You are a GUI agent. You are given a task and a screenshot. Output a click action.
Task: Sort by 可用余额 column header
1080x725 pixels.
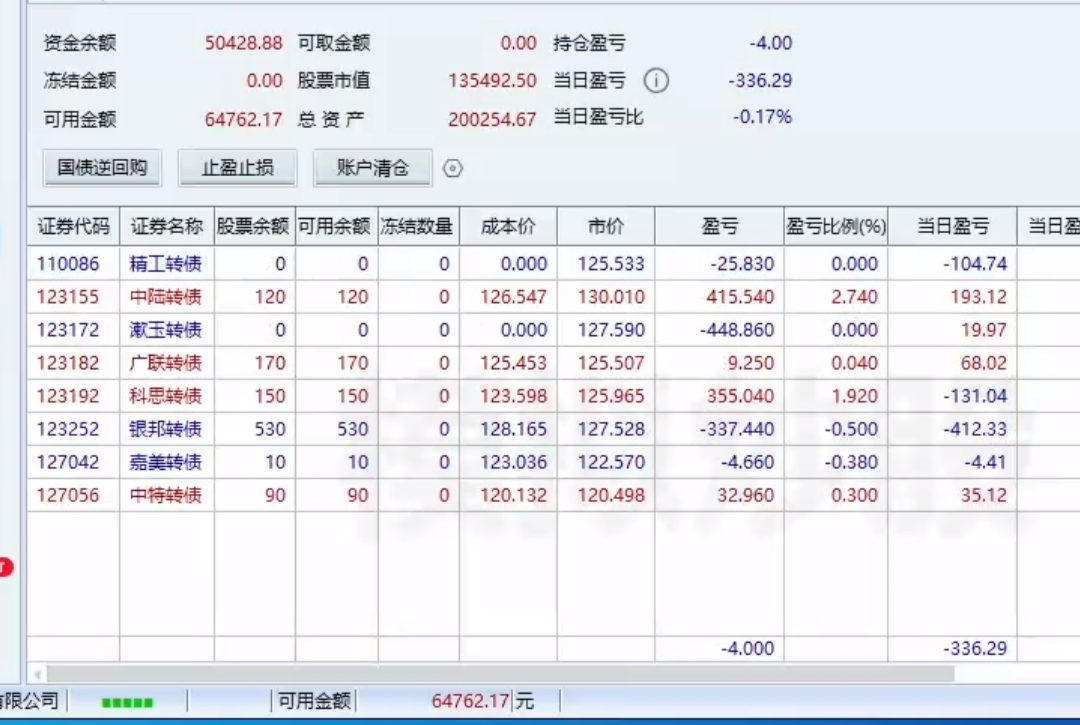(x=337, y=226)
